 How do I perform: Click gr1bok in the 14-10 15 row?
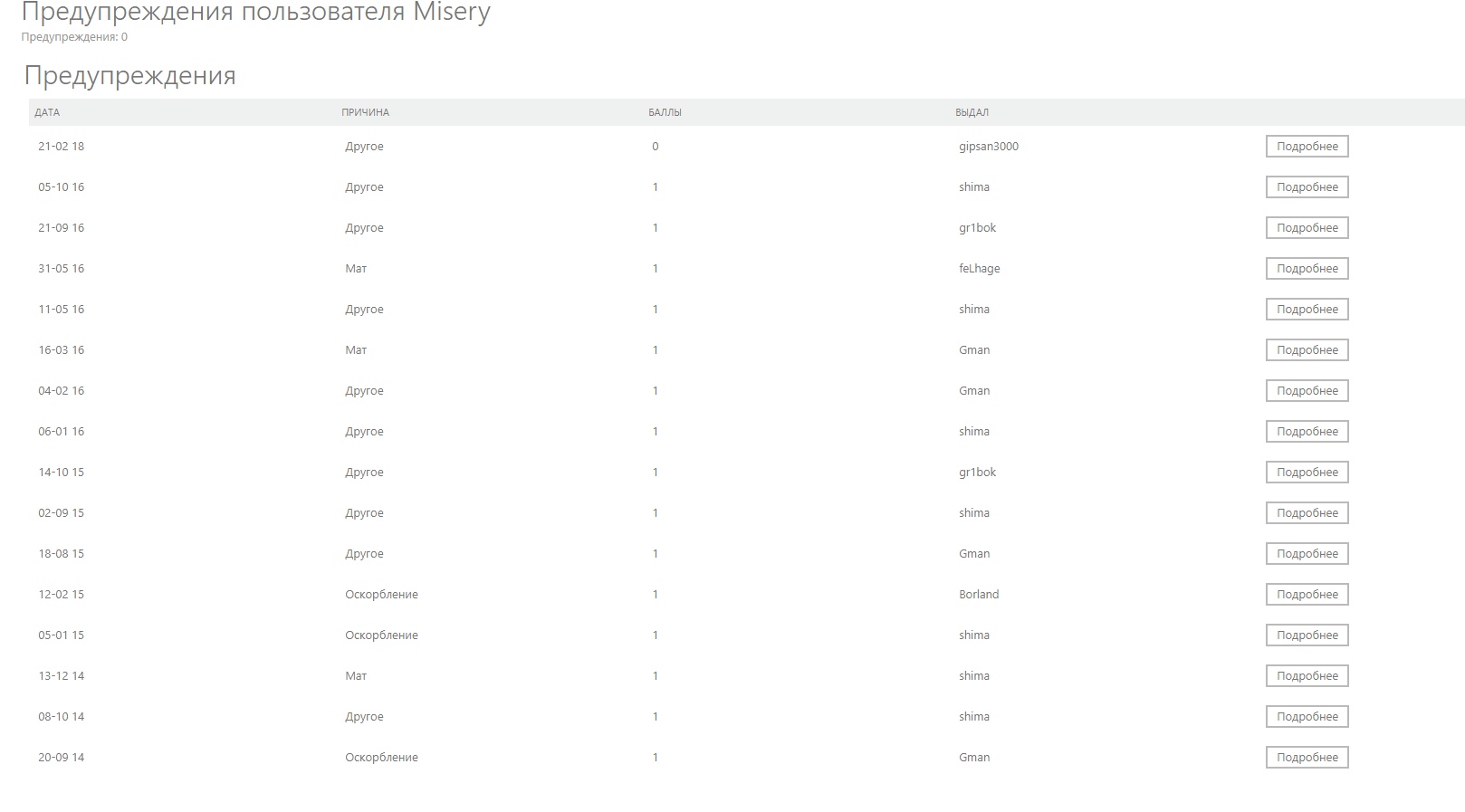click(977, 473)
